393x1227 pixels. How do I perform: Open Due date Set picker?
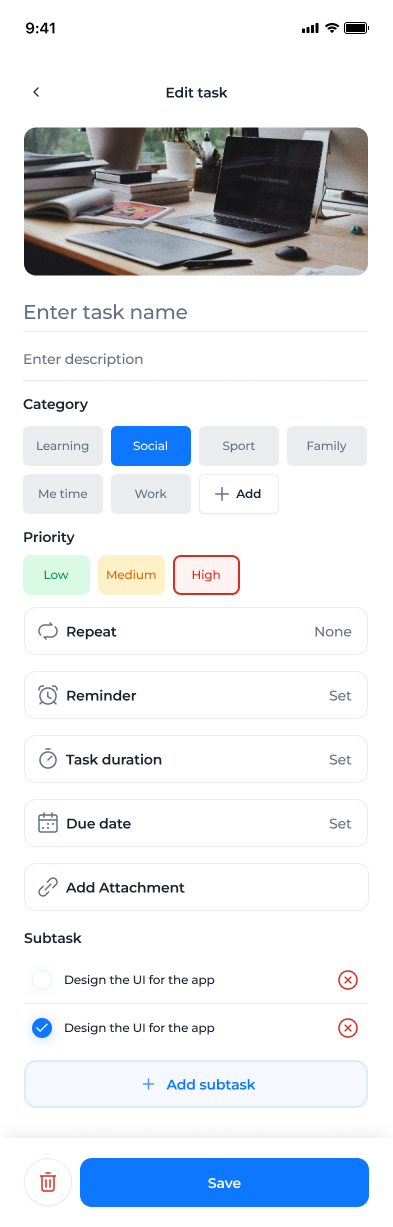click(196, 823)
